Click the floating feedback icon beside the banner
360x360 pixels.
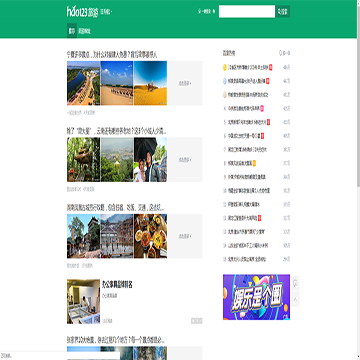(x=295, y=283)
